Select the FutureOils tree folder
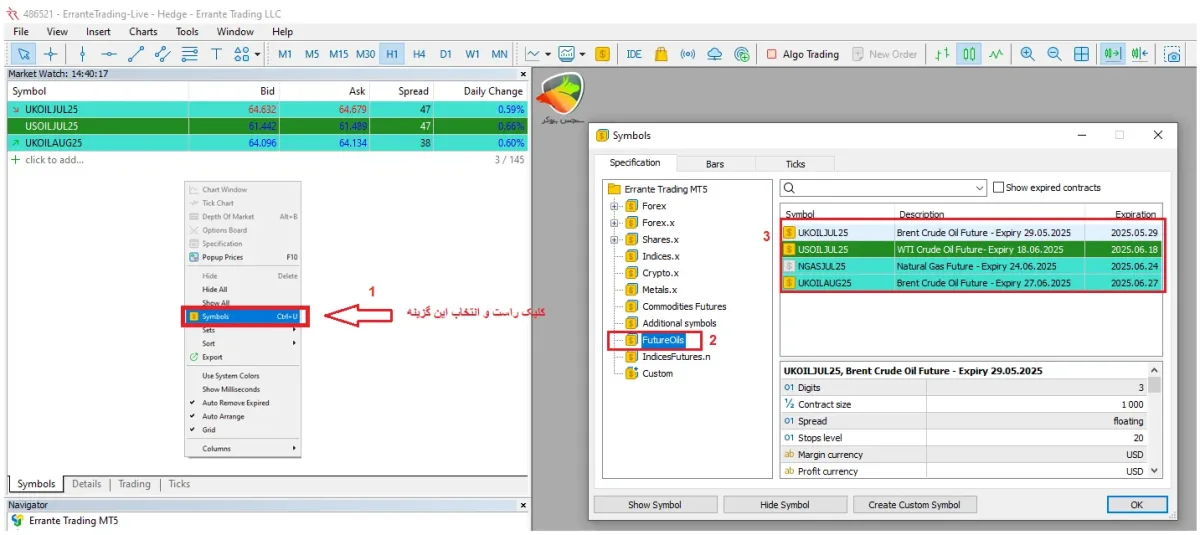This screenshot has height=535, width=1200. (663, 340)
